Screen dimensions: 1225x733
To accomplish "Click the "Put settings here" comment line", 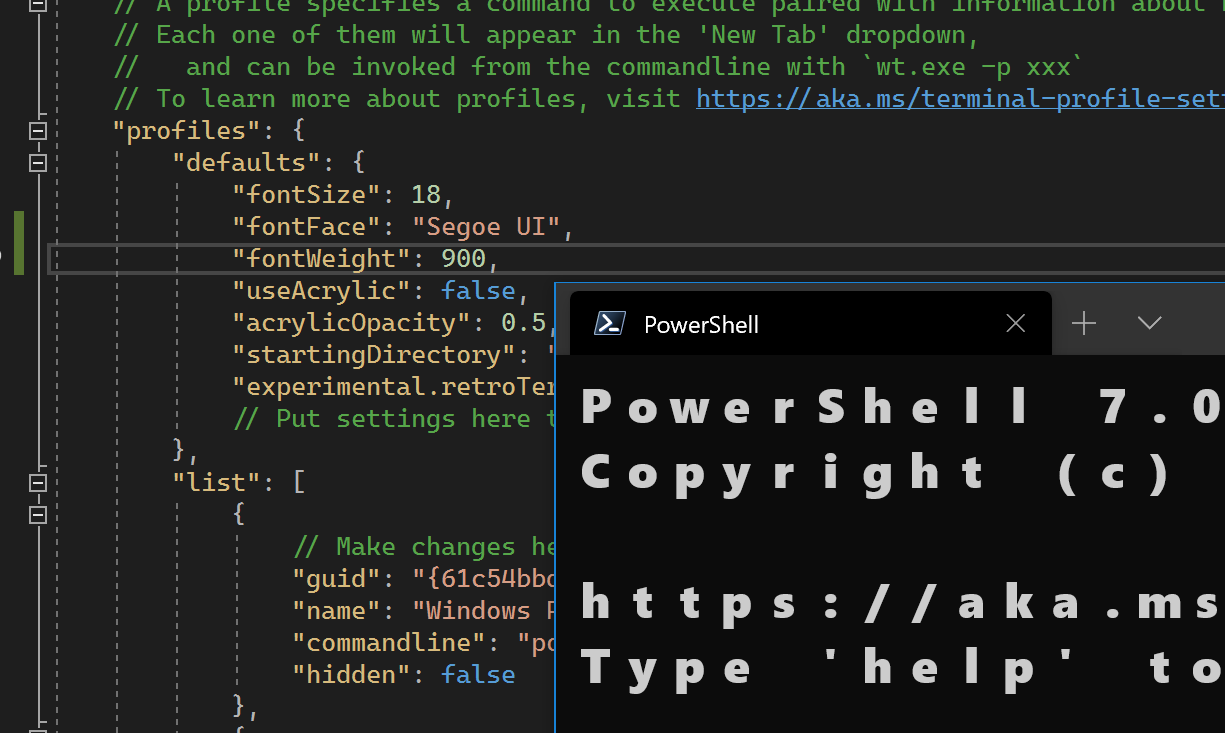I will 393,418.
